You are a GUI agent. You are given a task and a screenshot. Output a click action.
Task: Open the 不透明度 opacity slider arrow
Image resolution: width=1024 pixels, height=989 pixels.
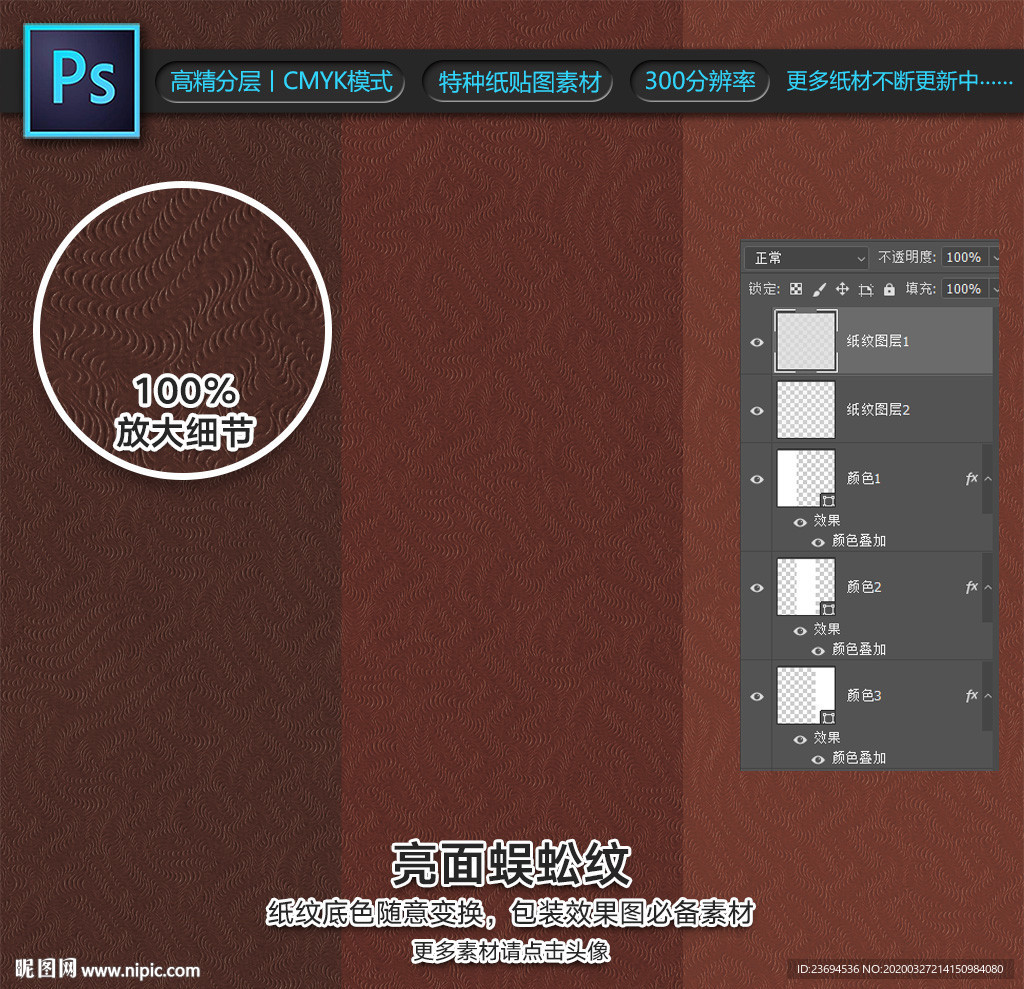(995, 258)
